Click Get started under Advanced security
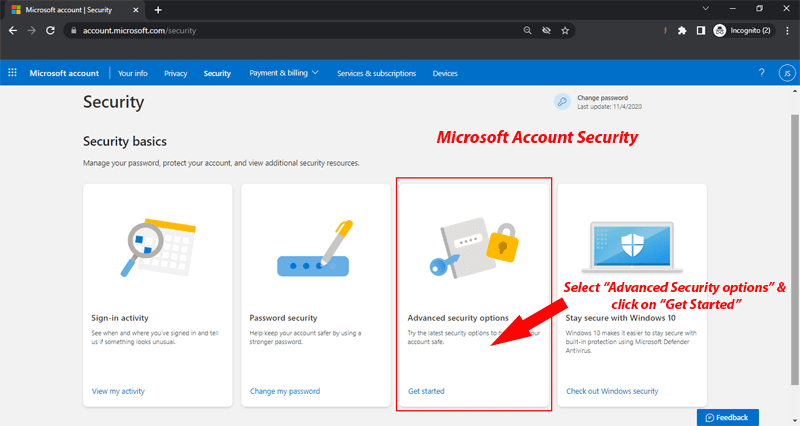This screenshot has width=800, height=426. click(426, 391)
